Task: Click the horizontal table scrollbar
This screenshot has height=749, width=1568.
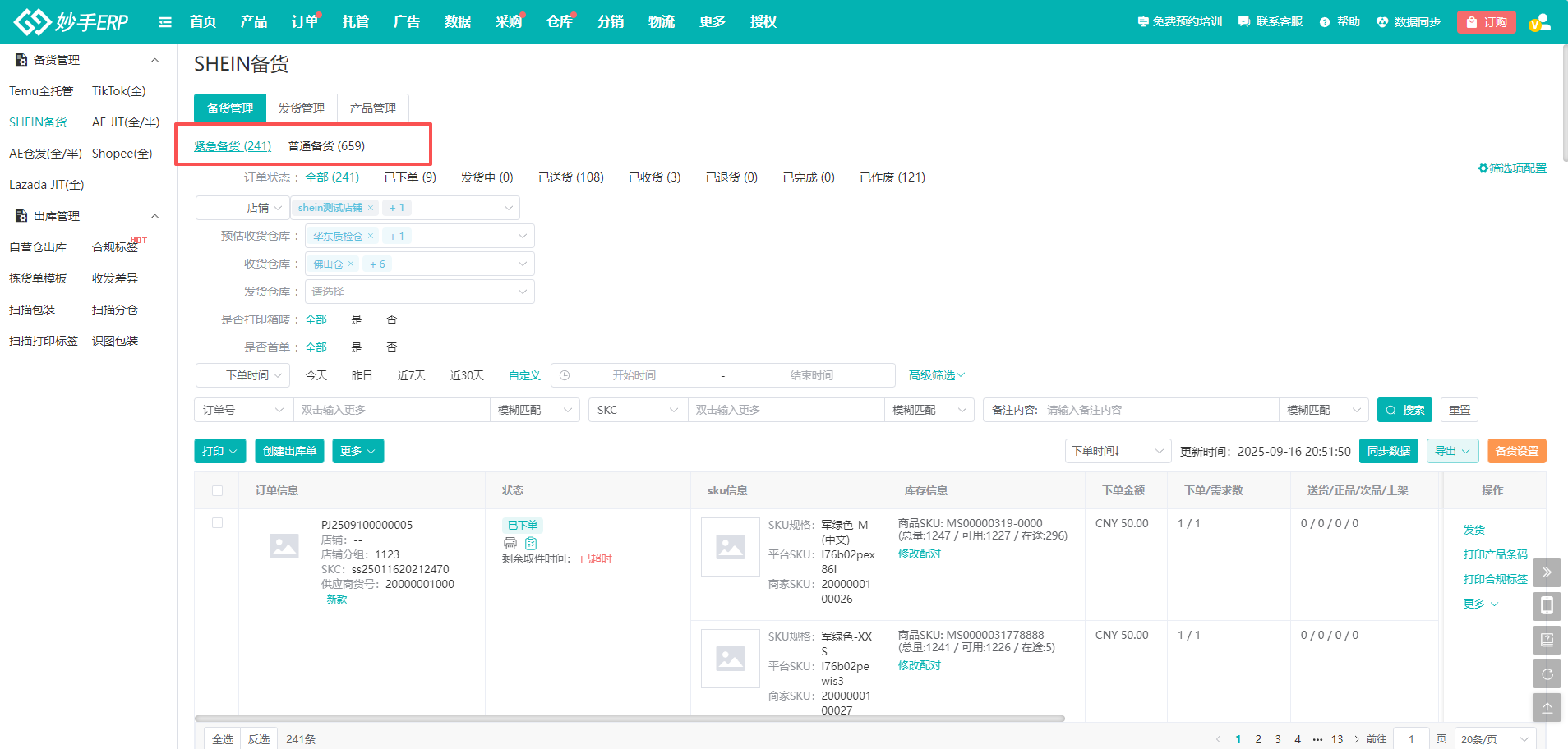Action: tap(630, 719)
